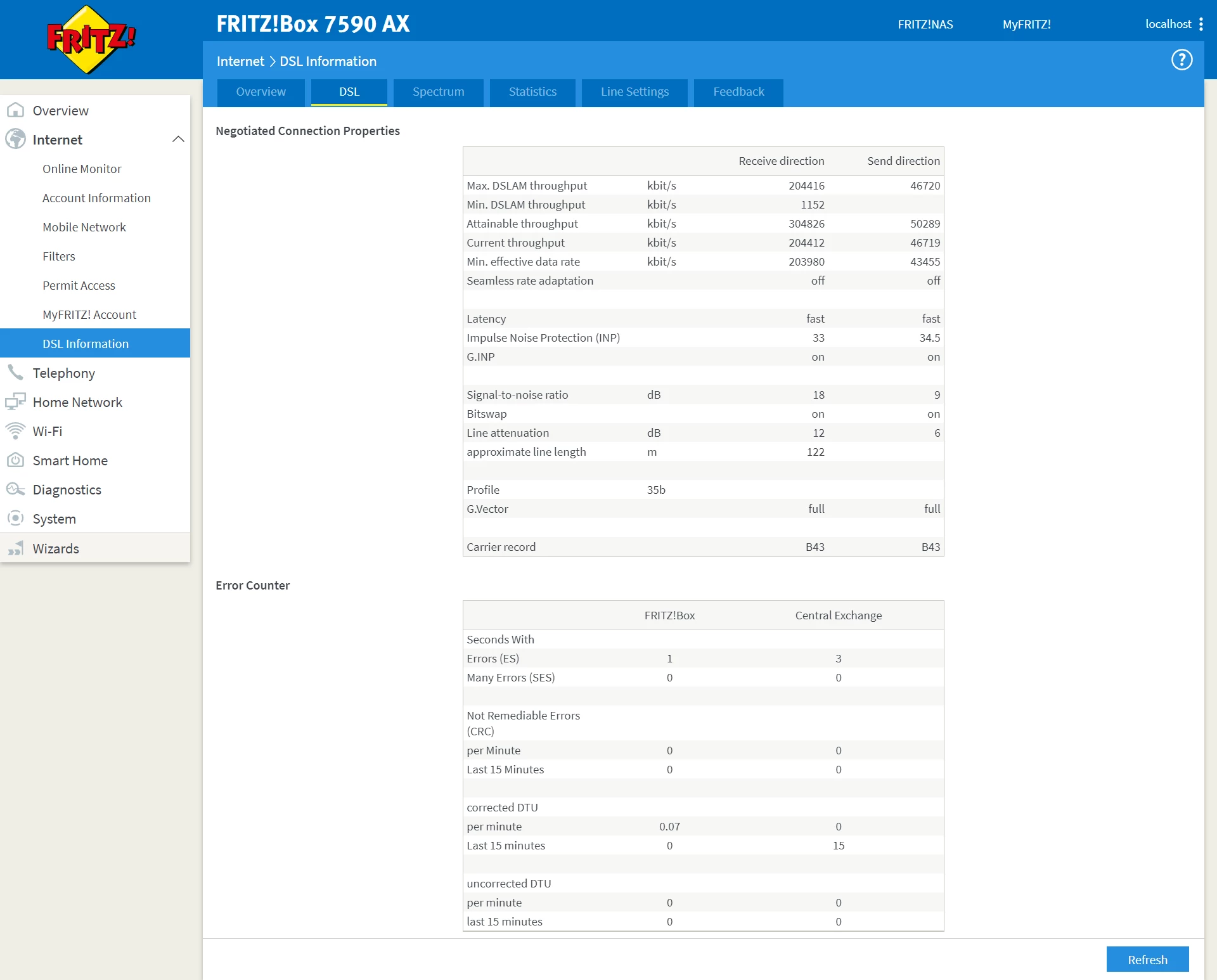Click the Overview house icon in sidebar
This screenshot has width=1217, height=980.
(x=15, y=110)
